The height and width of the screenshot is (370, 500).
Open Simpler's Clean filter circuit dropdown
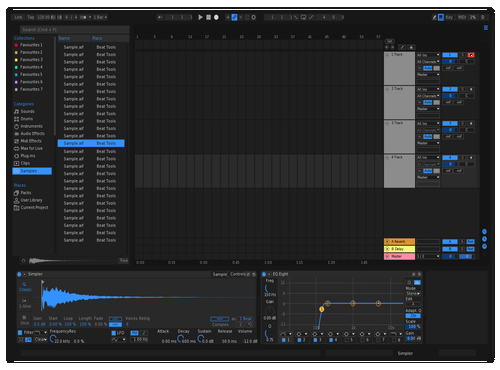coord(40,340)
